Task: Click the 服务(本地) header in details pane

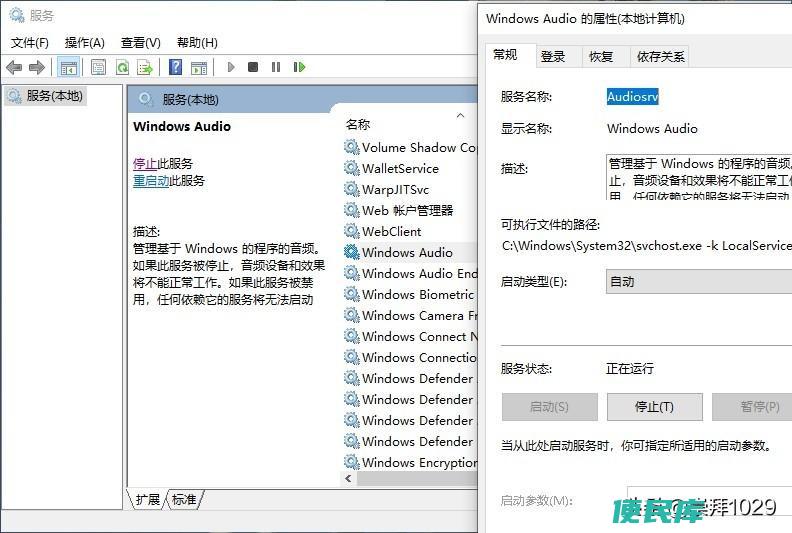Action: 190,100
